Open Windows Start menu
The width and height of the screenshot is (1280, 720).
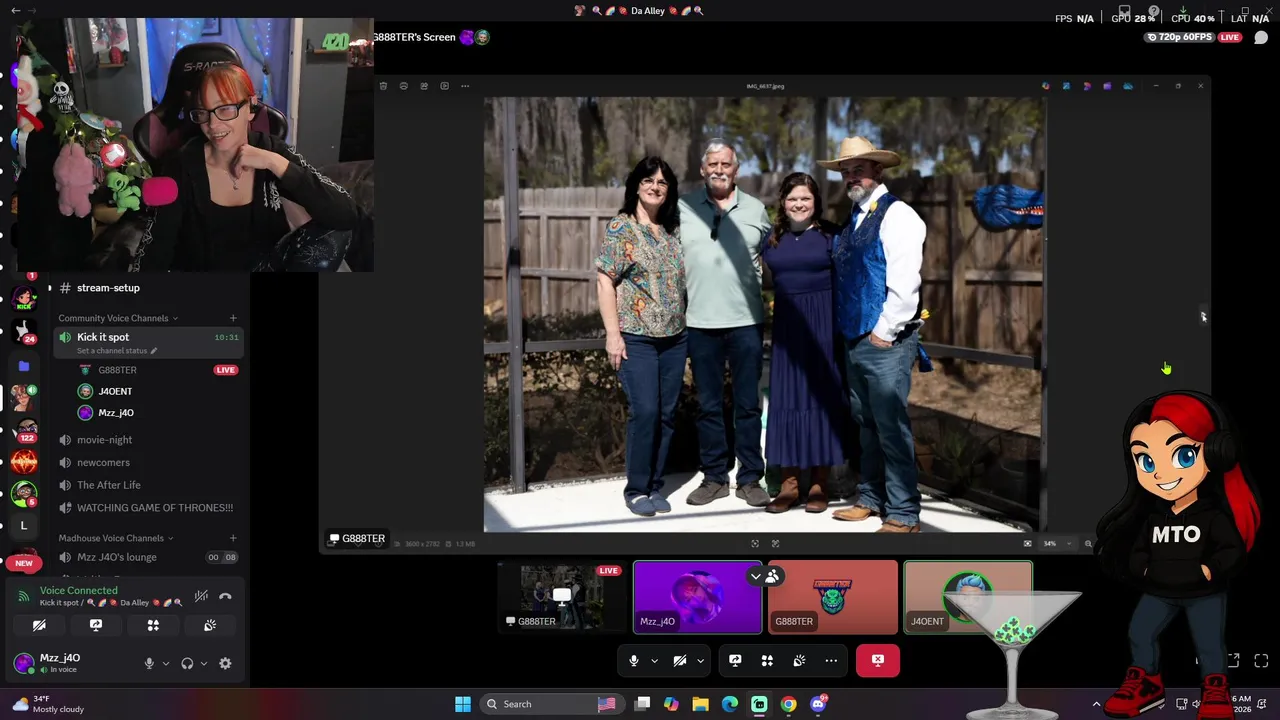click(x=463, y=704)
